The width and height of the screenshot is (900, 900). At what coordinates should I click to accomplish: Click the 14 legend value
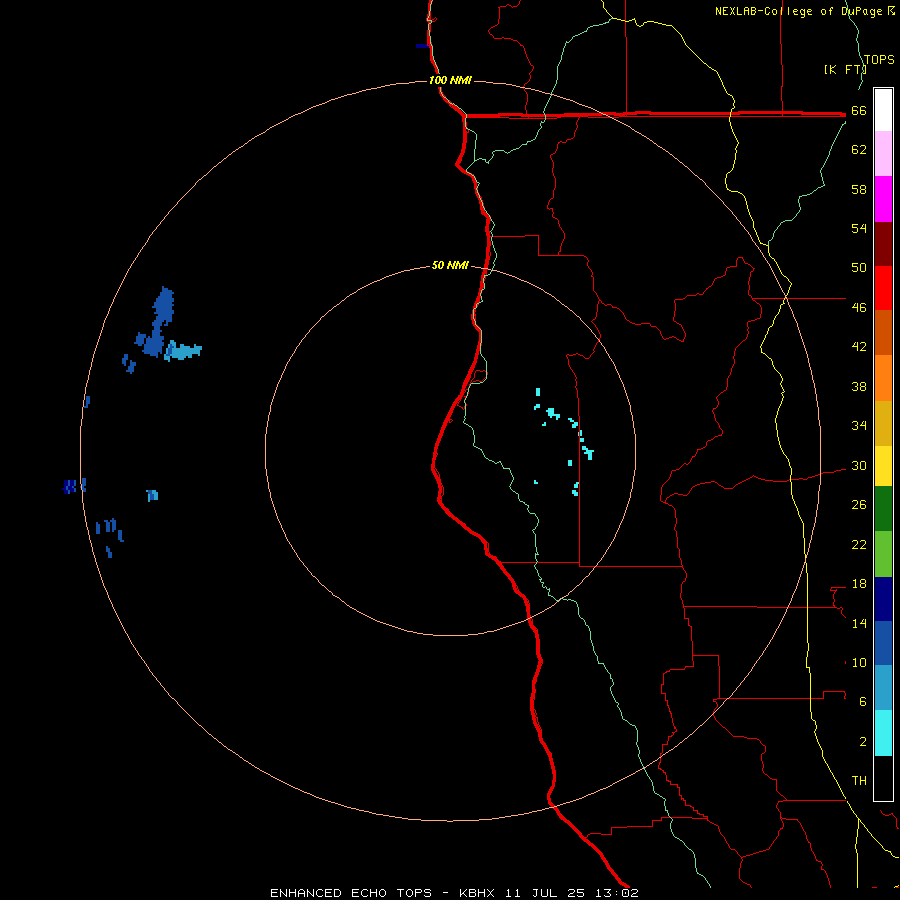point(859,623)
